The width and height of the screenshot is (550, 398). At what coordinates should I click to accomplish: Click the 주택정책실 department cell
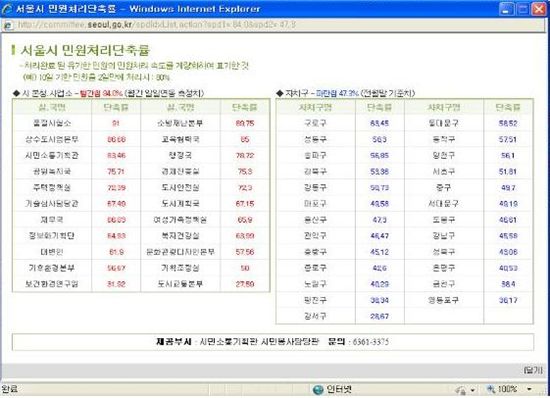(52, 188)
